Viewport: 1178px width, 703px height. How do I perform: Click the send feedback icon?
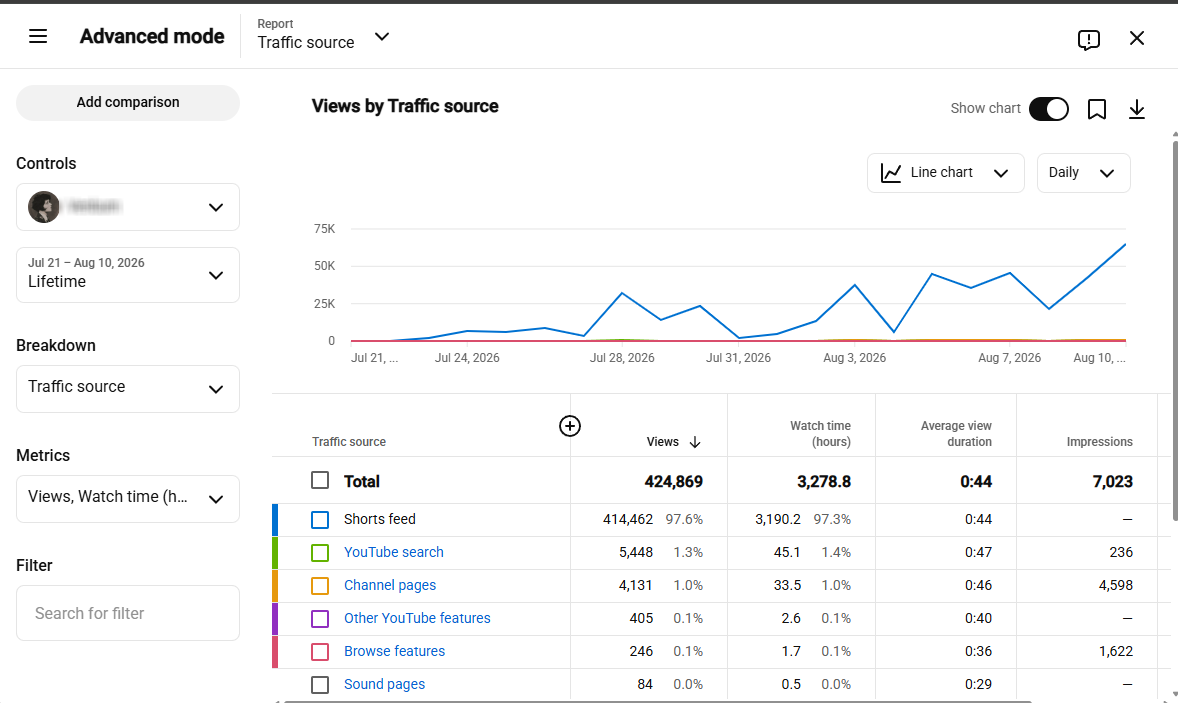pyautogui.click(x=1089, y=39)
